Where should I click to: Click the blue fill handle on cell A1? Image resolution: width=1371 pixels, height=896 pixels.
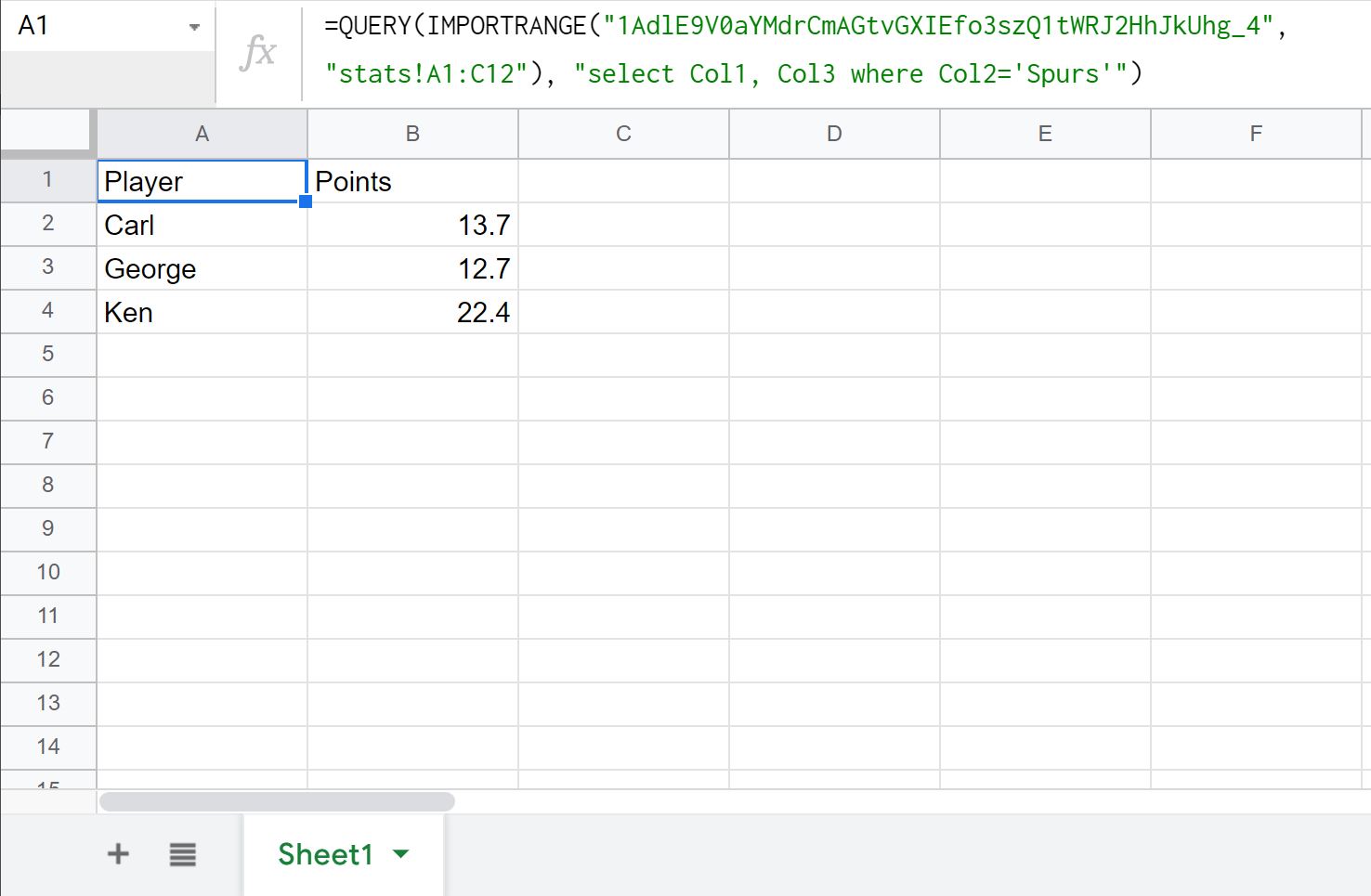tap(306, 201)
